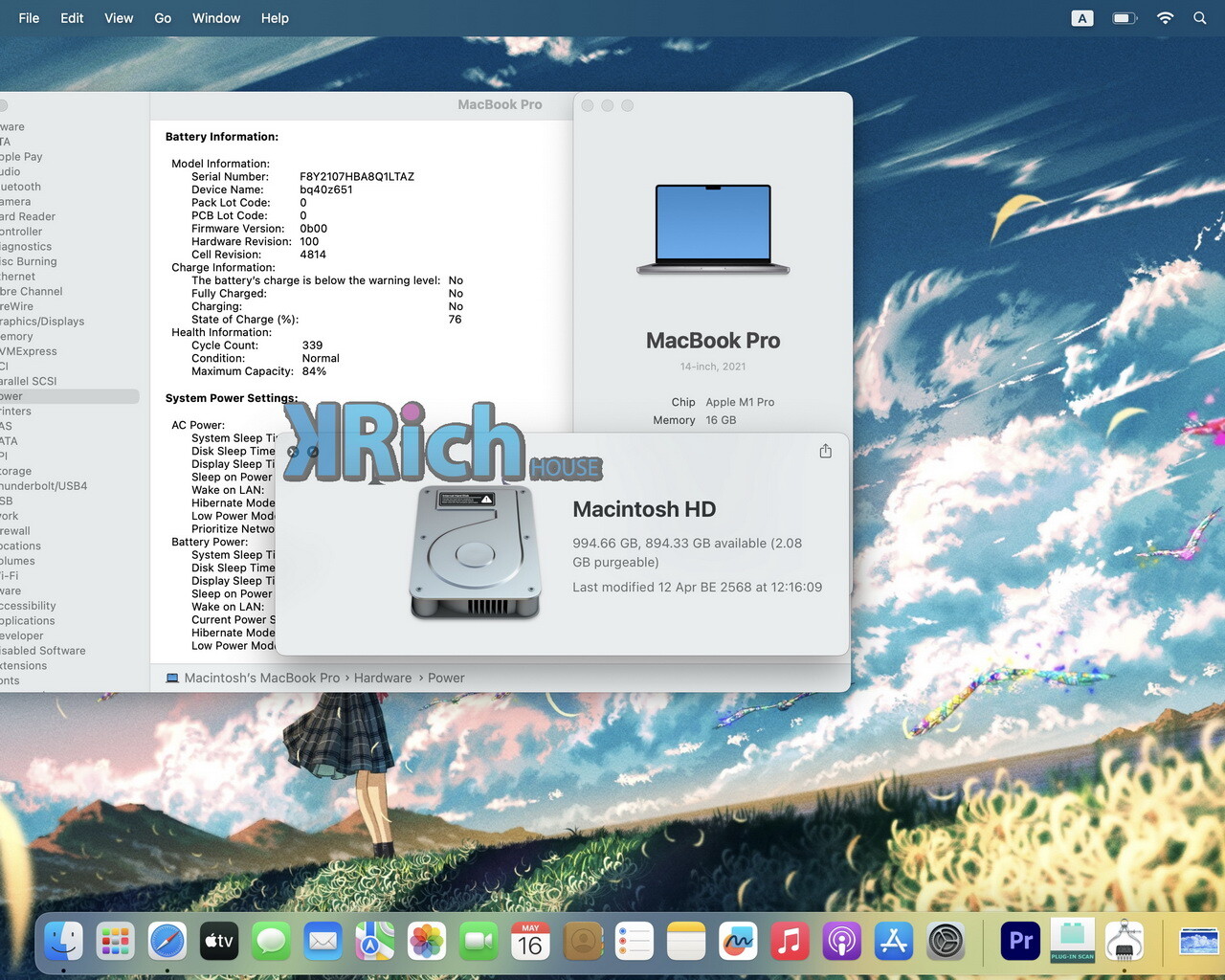This screenshot has width=1225, height=980.
Task: Open Podcasts from the dock
Action: 842,942
